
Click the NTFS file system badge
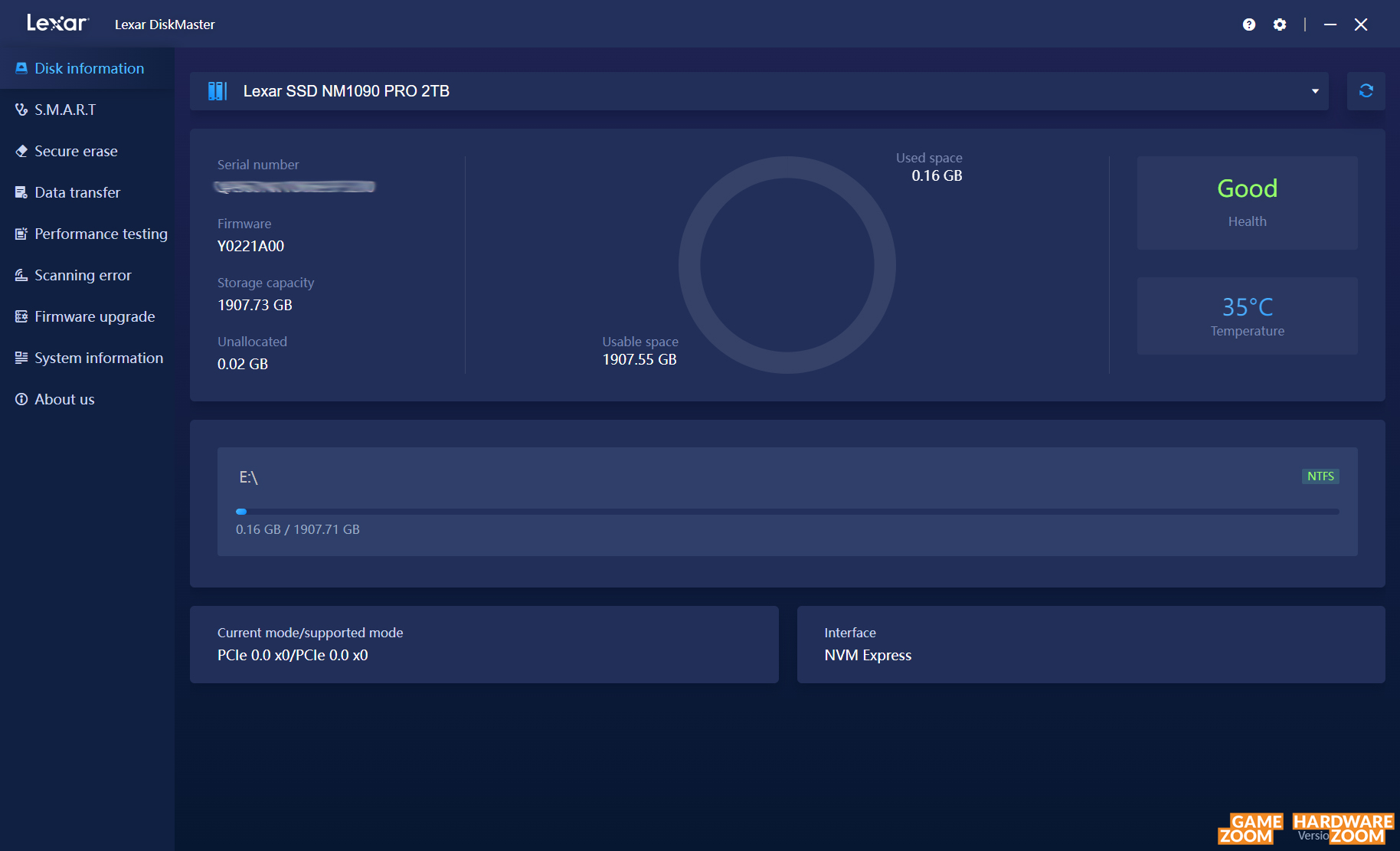pos(1320,476)
